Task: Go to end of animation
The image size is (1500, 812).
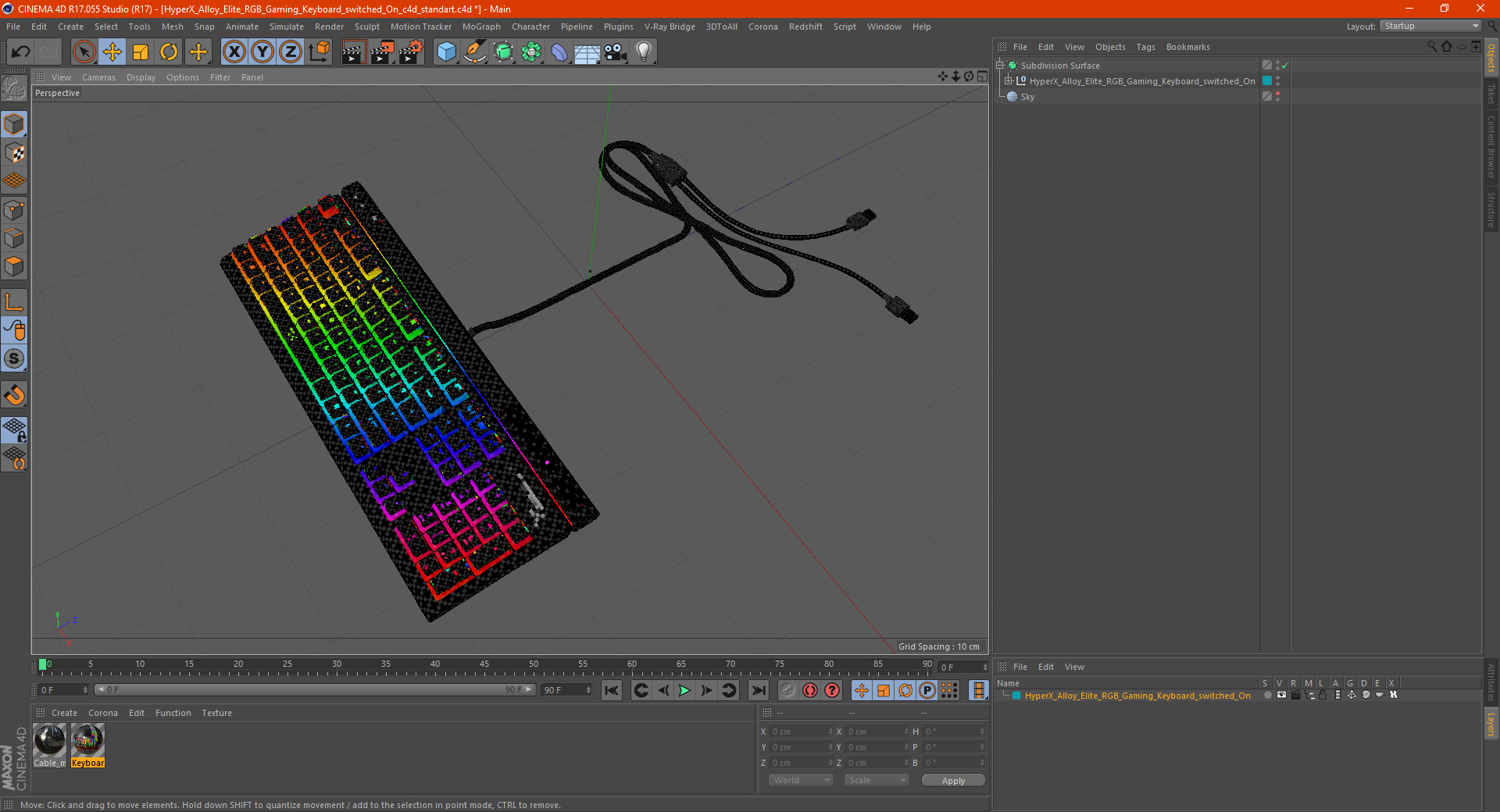Action: point(759,690)
